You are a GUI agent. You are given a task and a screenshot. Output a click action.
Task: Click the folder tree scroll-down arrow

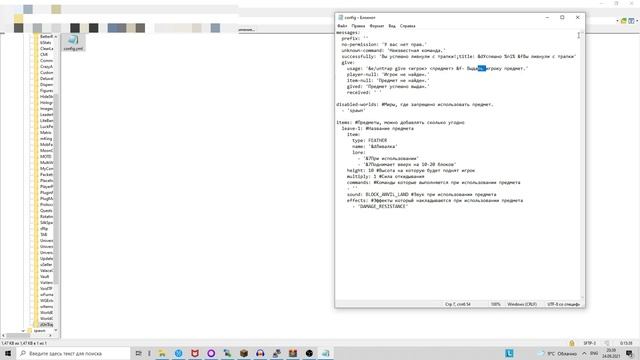click(x=56, y=330)
